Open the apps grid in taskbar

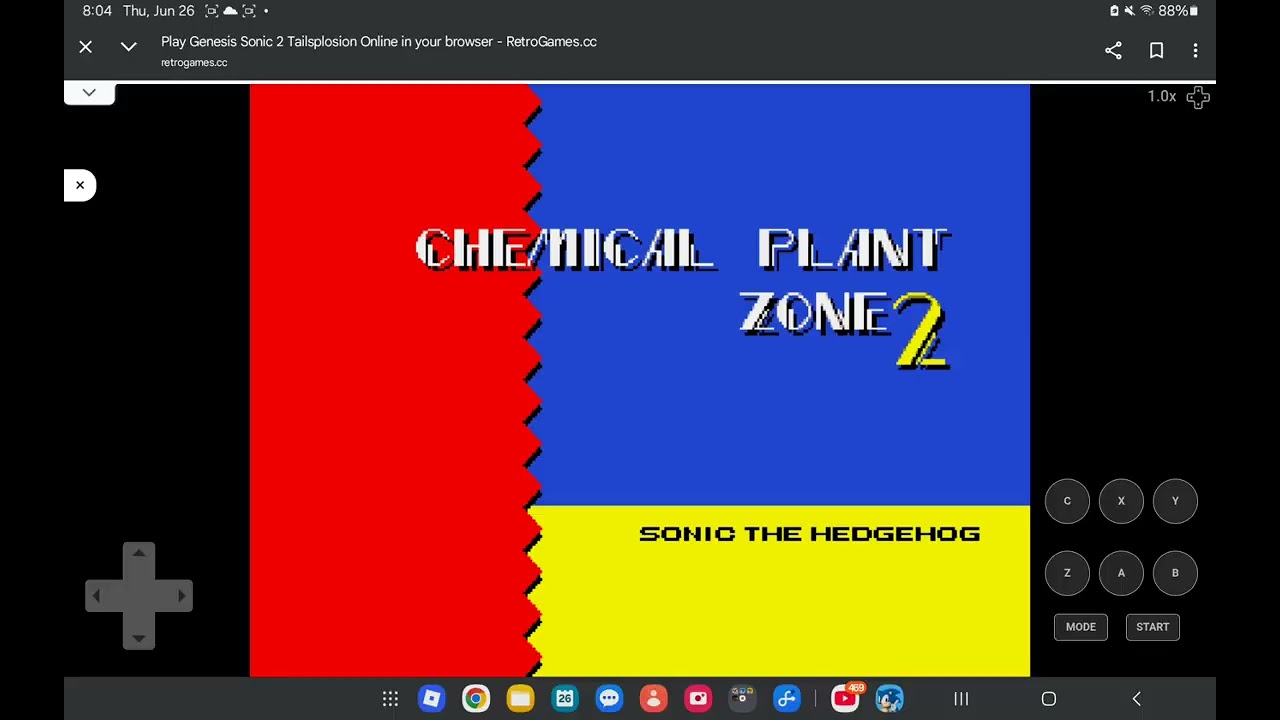391,699
